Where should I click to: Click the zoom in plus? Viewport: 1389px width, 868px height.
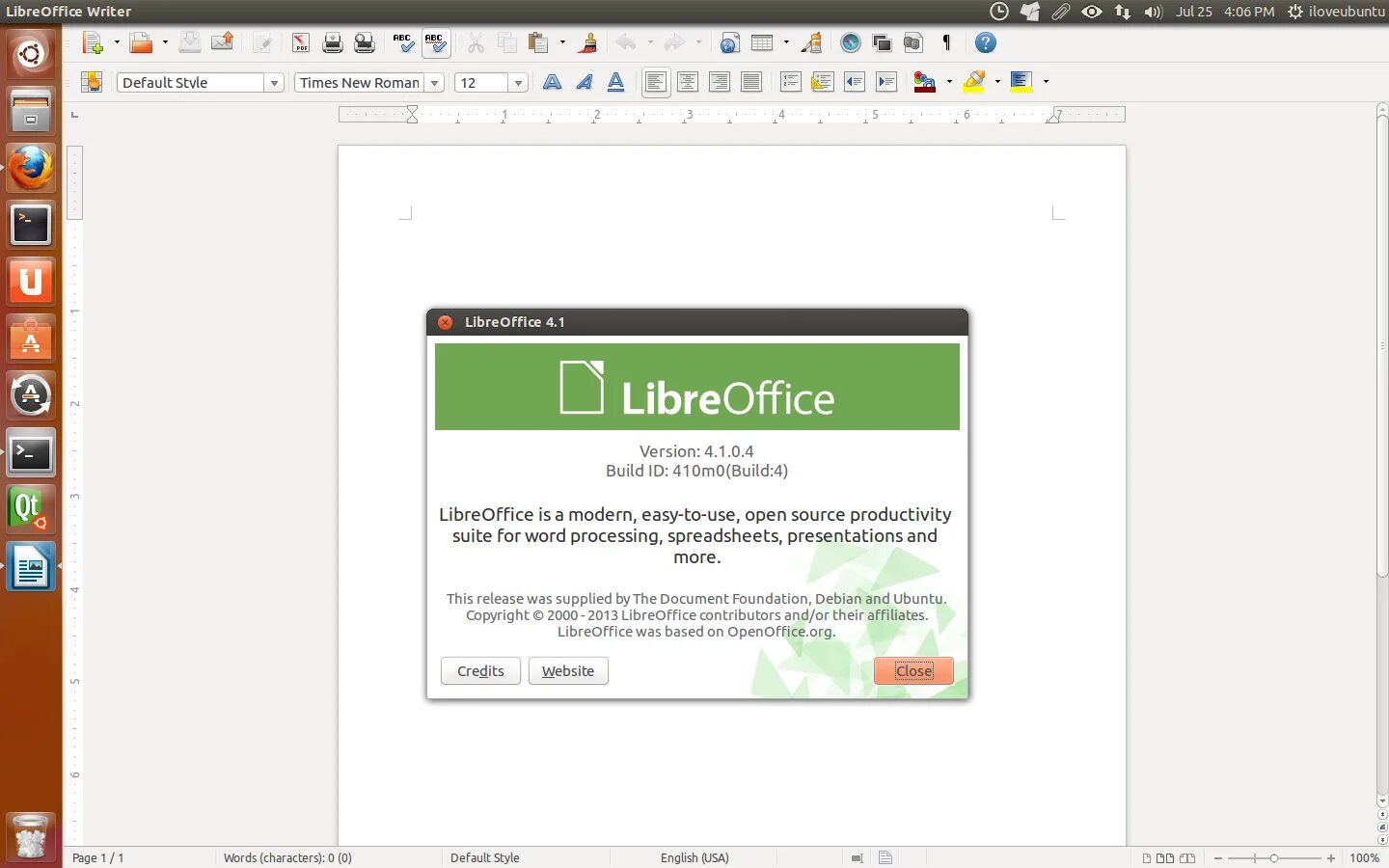[1331, 857]
